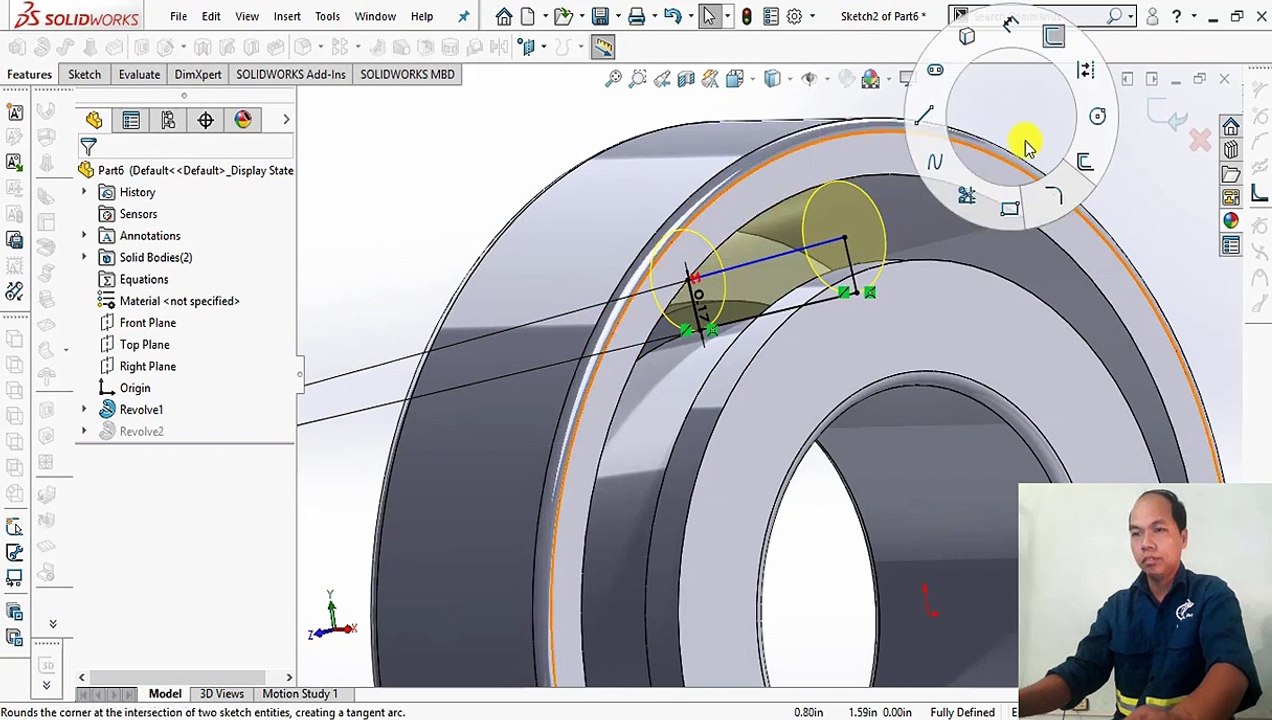Click the Home icon in top toolbar
The image size is (1272, 720).
coord(504,16)
